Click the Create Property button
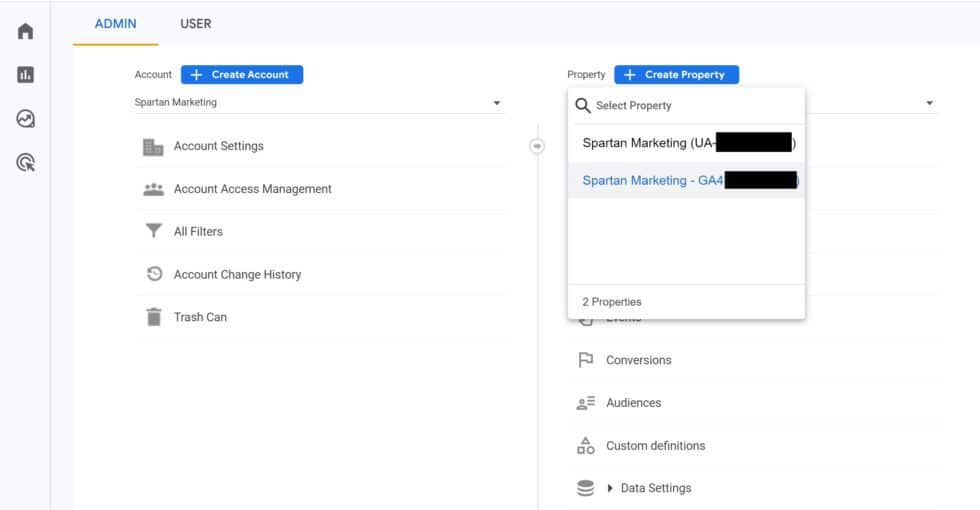 point(676,74)
